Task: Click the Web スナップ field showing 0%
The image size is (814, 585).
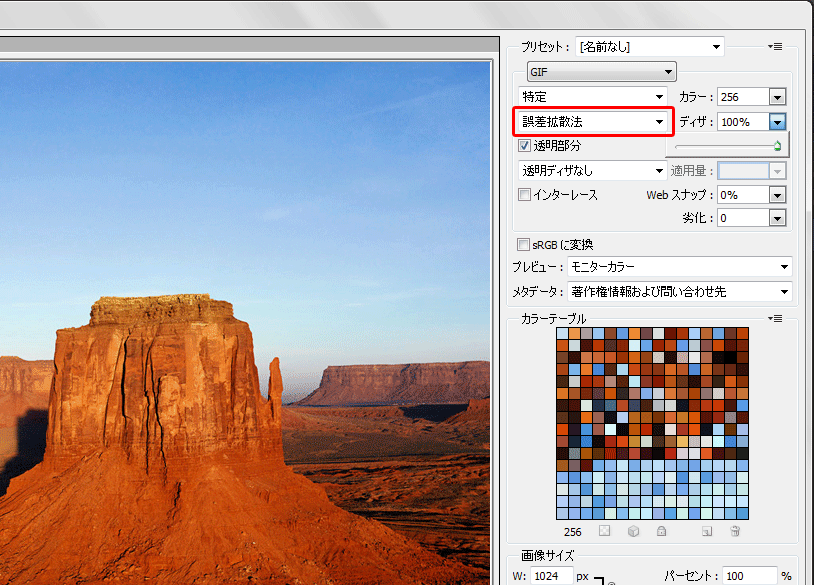Action: click(743, 195)
